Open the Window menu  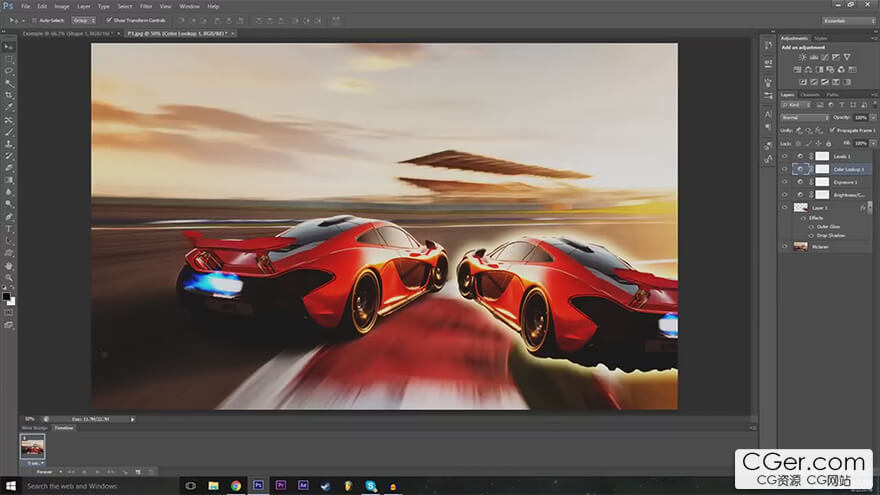tap(189, 6)
